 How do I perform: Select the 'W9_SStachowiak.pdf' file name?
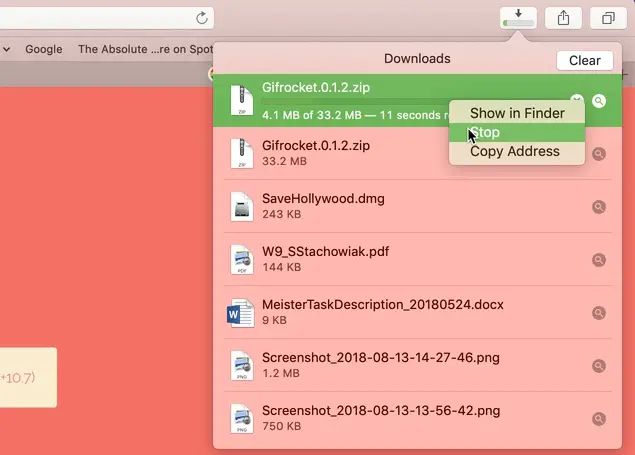pos(326,251)
